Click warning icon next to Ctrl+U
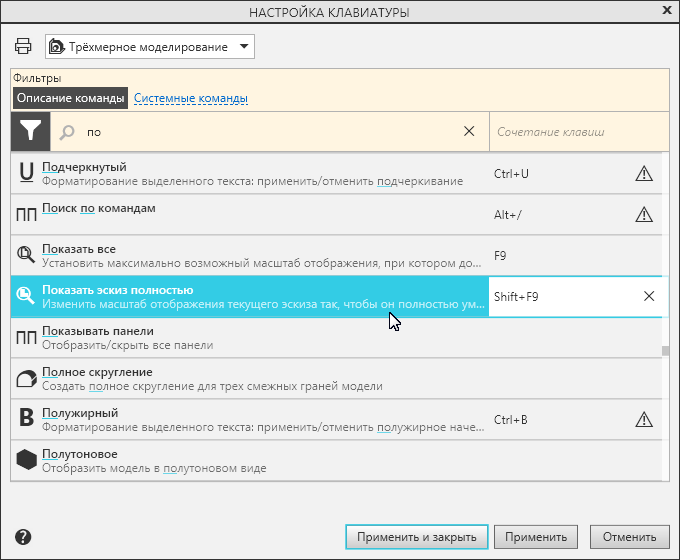This screenshot has height=560, width=680. tap(644, 174)
